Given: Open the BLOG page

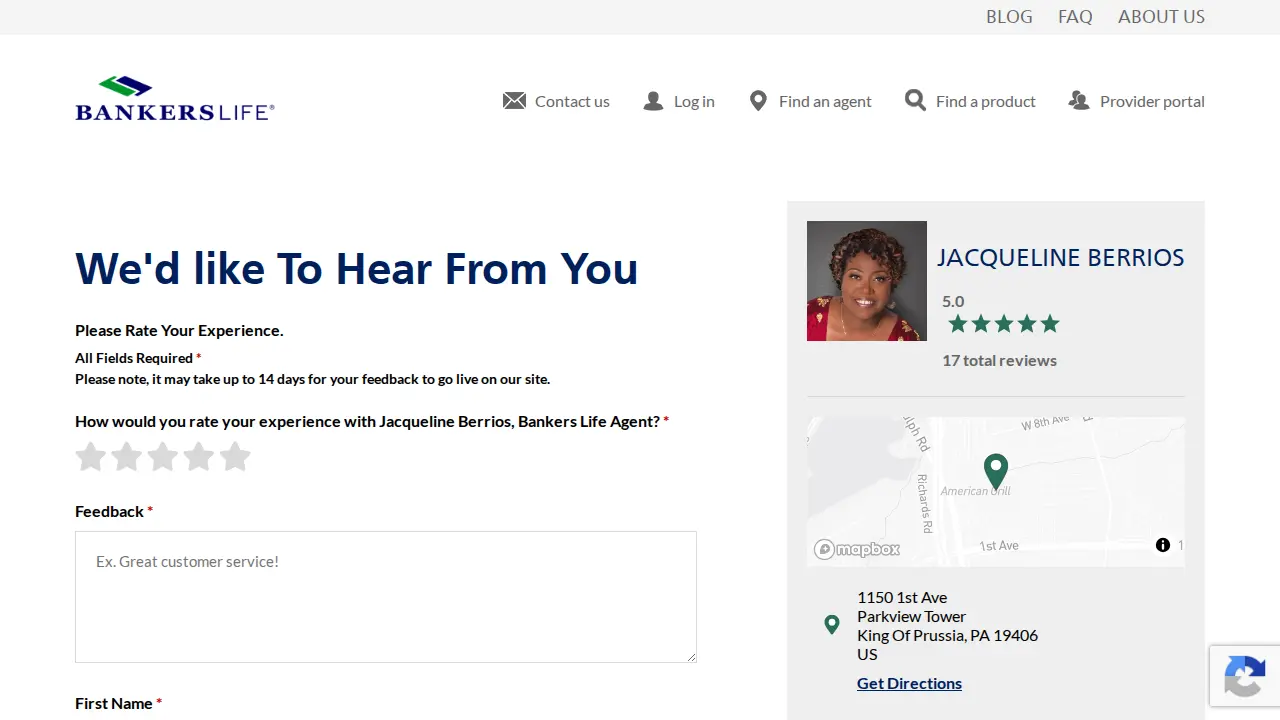Looking at the screenshot, I should point(1009,17).
